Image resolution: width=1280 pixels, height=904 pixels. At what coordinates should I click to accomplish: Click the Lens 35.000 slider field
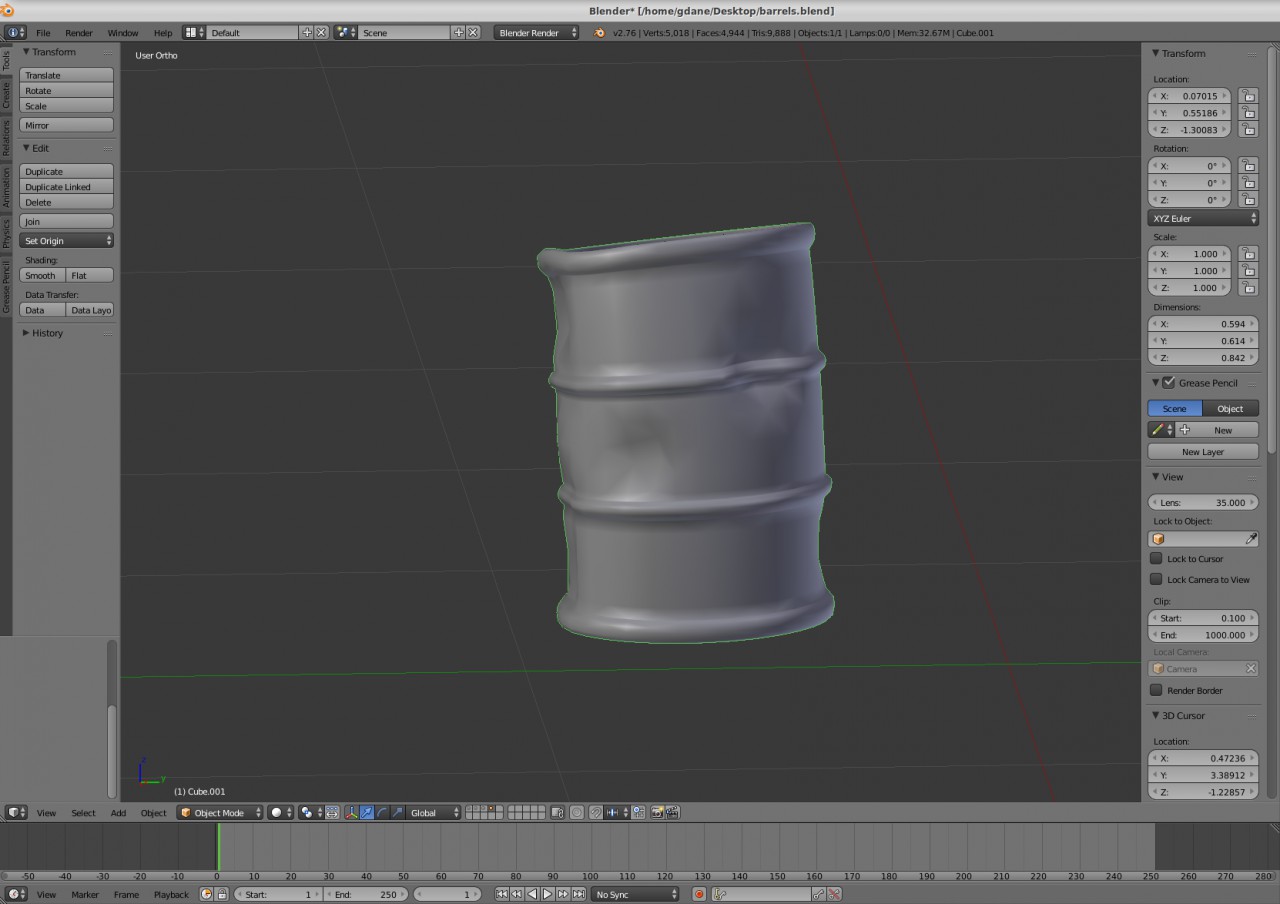click(1203, 502)
